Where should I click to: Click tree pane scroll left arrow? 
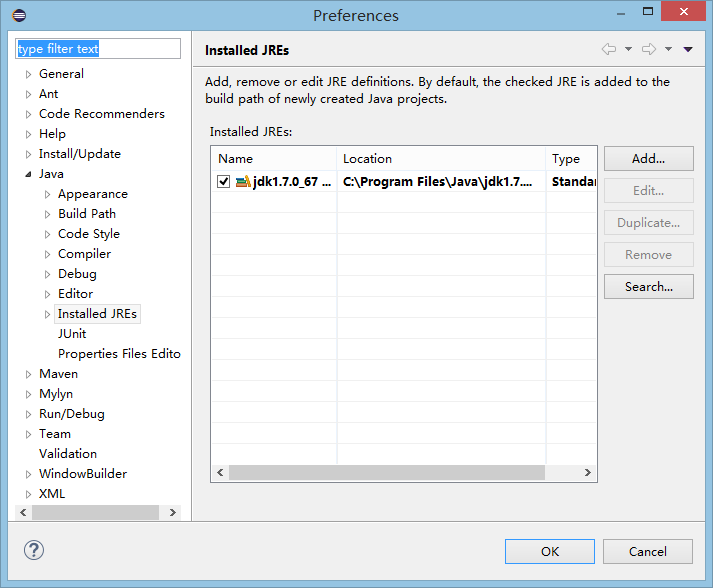(x=23, y=513)
